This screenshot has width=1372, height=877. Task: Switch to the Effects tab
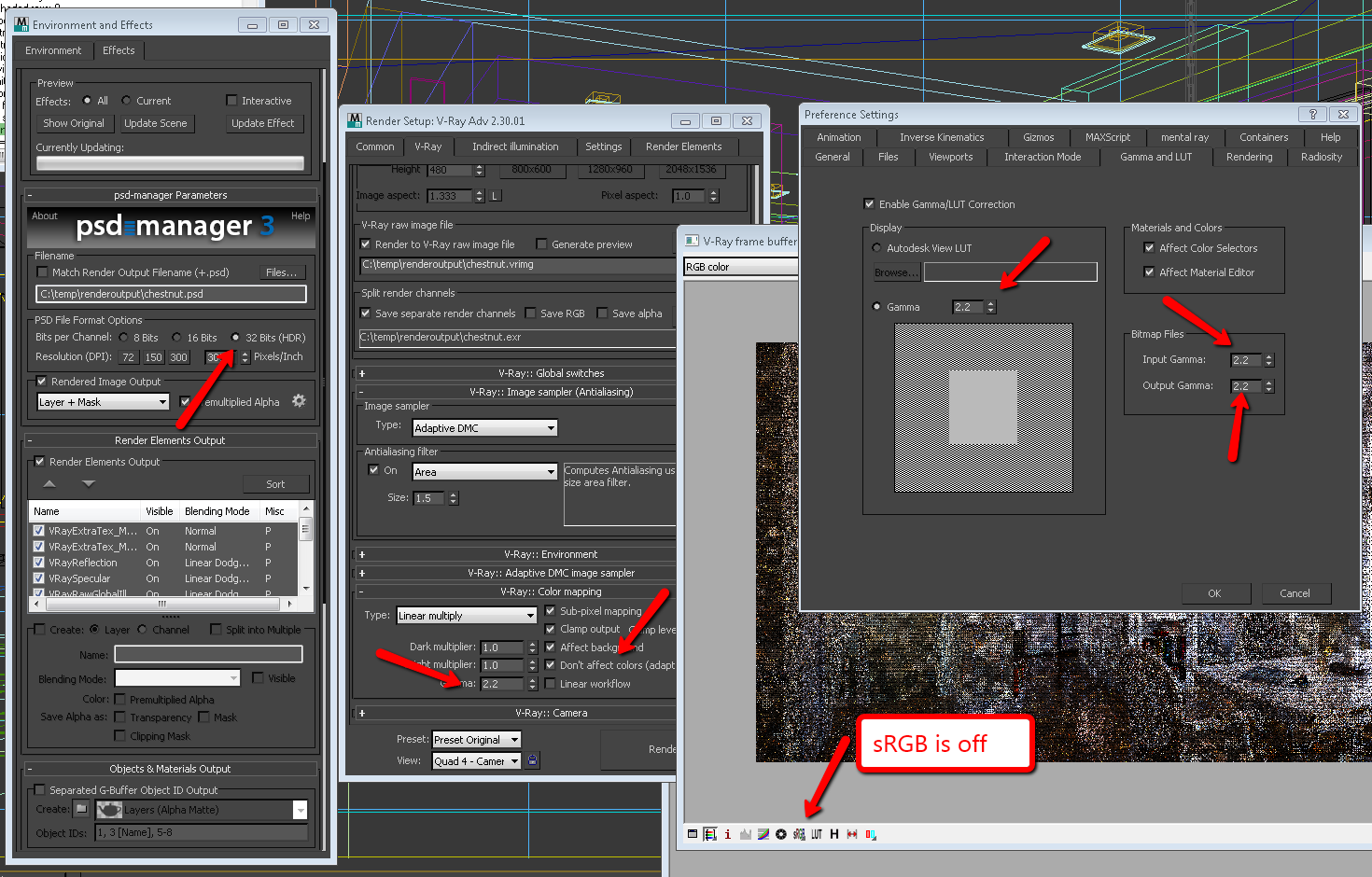pyautogui.click(x=119, y=50)
